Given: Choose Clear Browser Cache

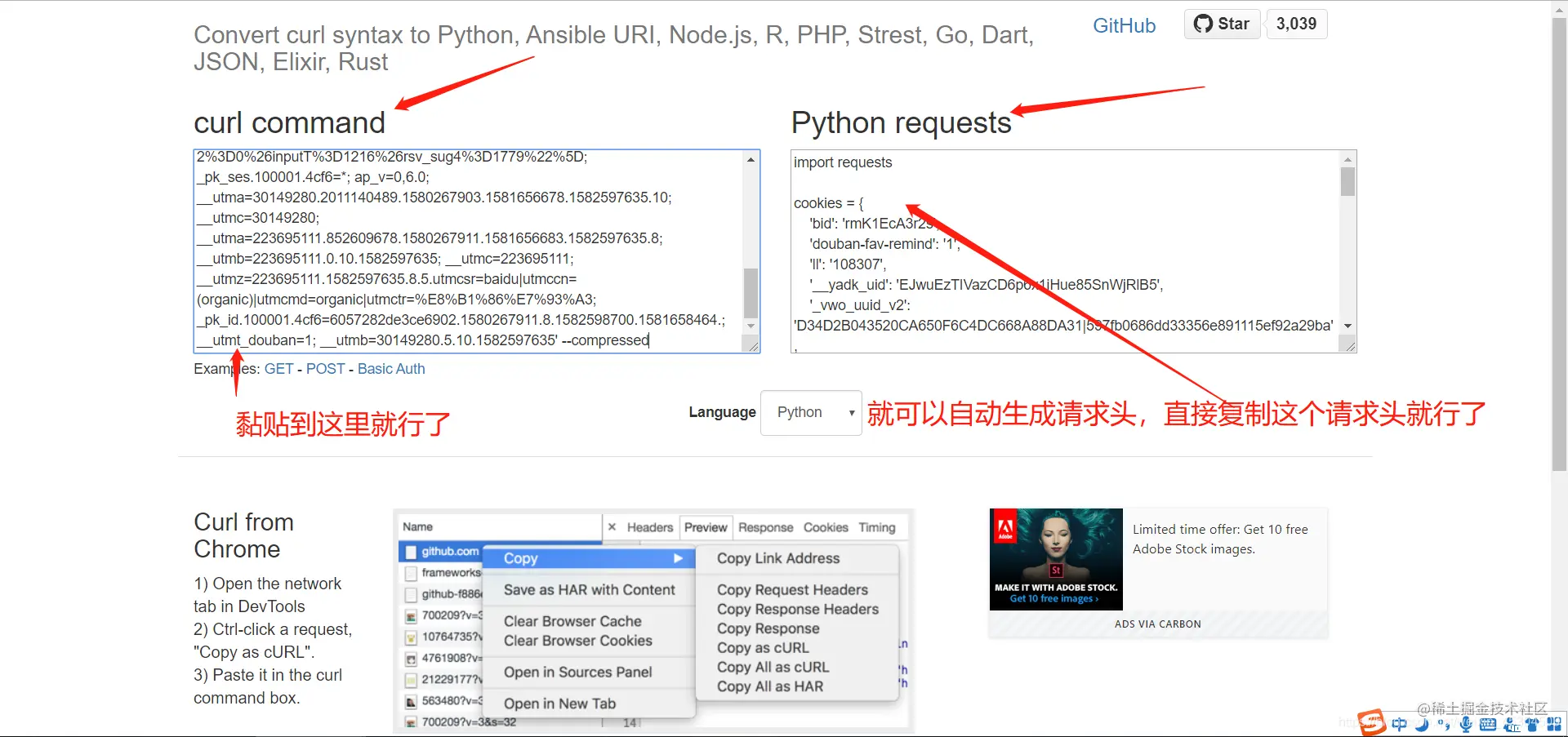Looking at the screenshot, I should [x=572, y=621].
